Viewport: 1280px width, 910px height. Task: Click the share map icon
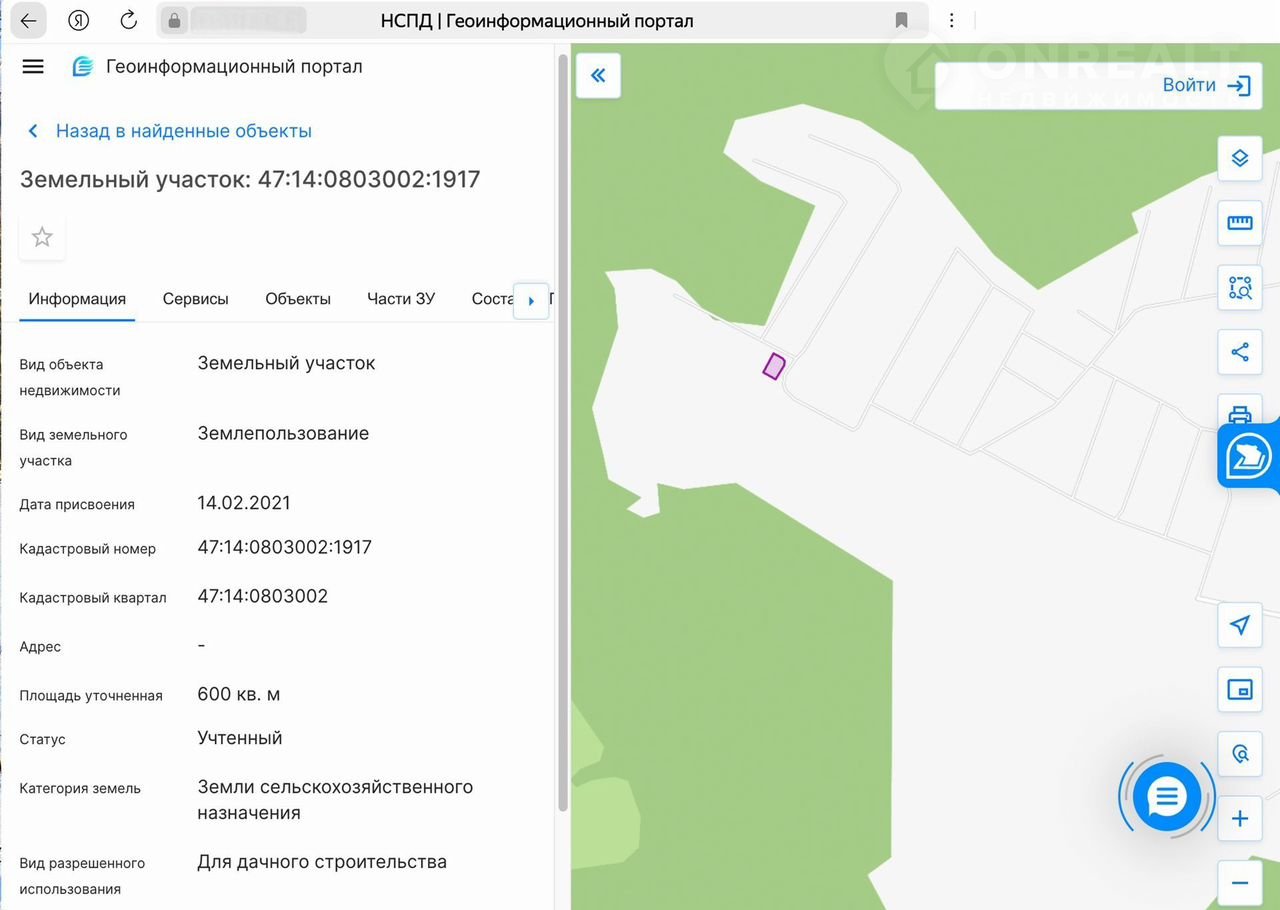pyautogui.click(x=1239, y=352)
